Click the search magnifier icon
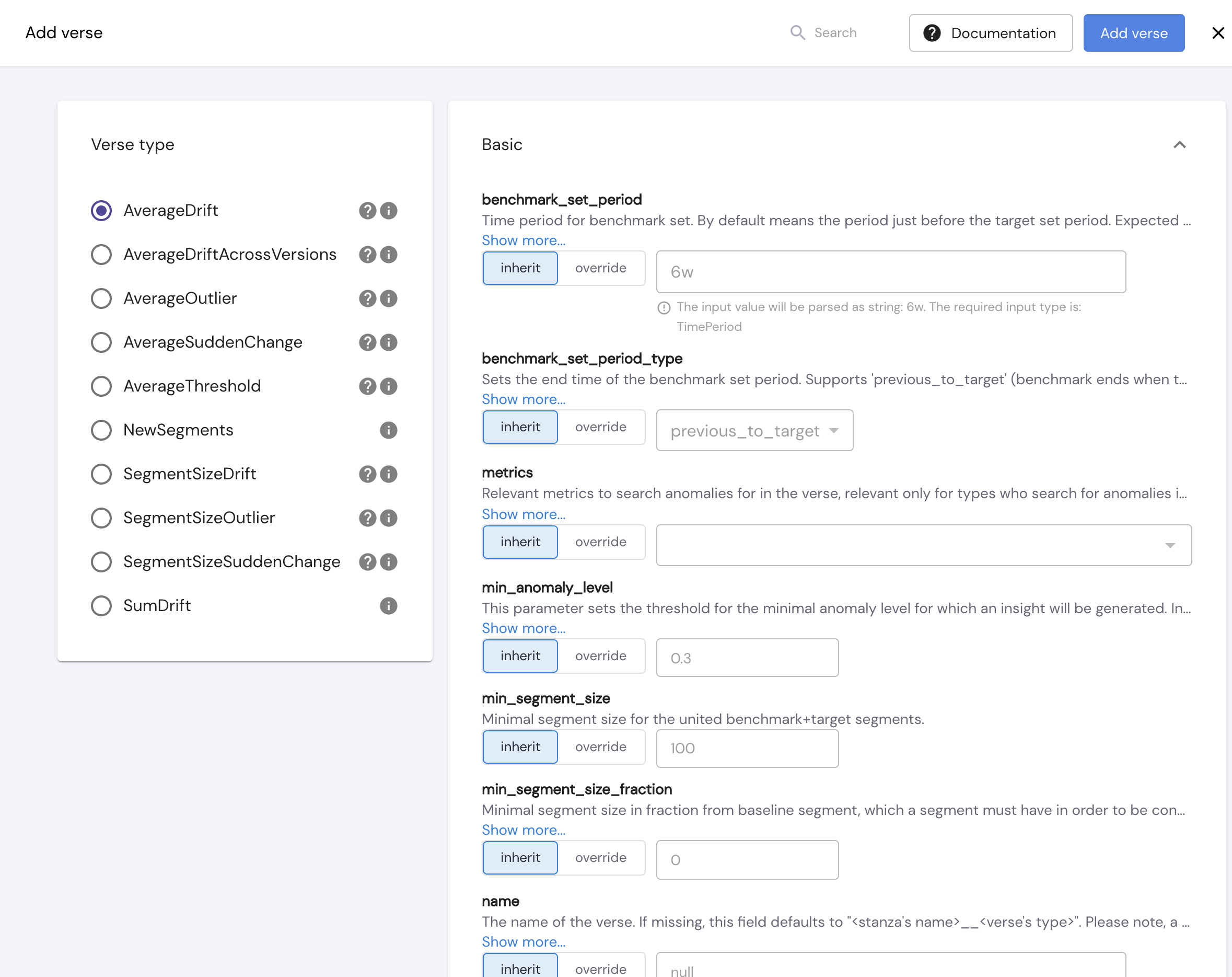The image size is (1232, 977). click(798, 32)
